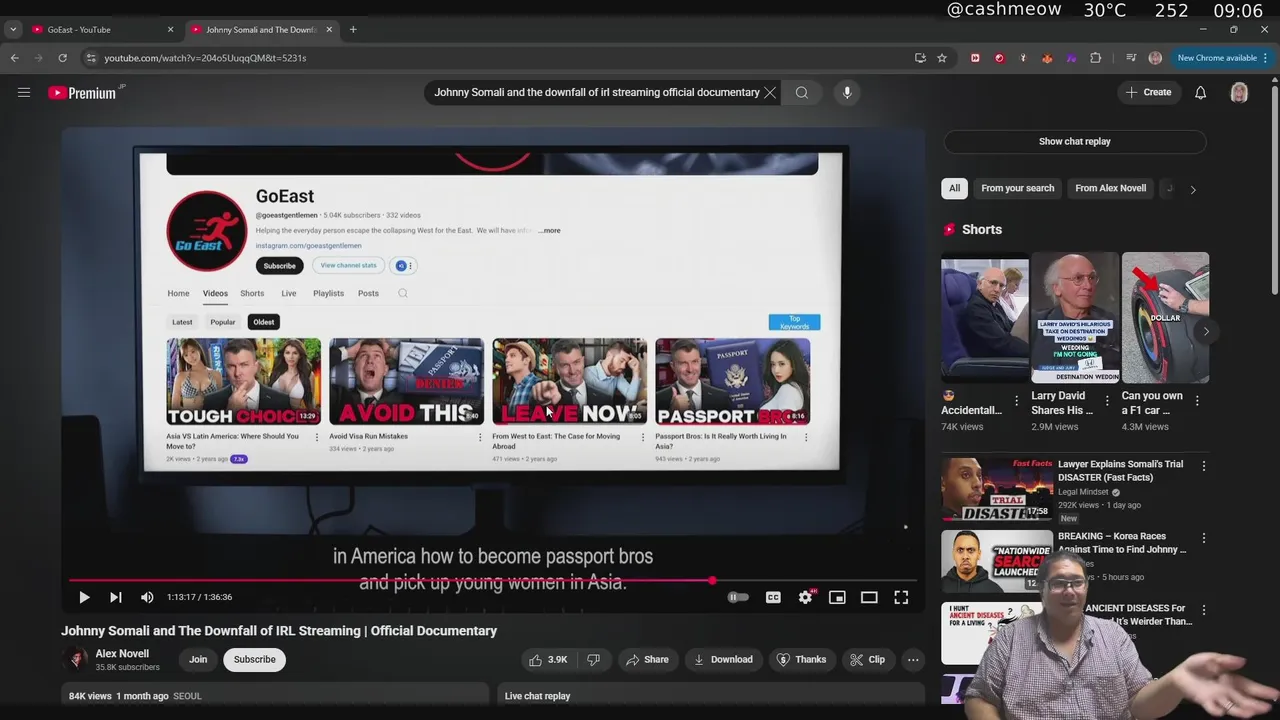
Task: Open options for Lawyer Explains video
Action: [1203, 466]
